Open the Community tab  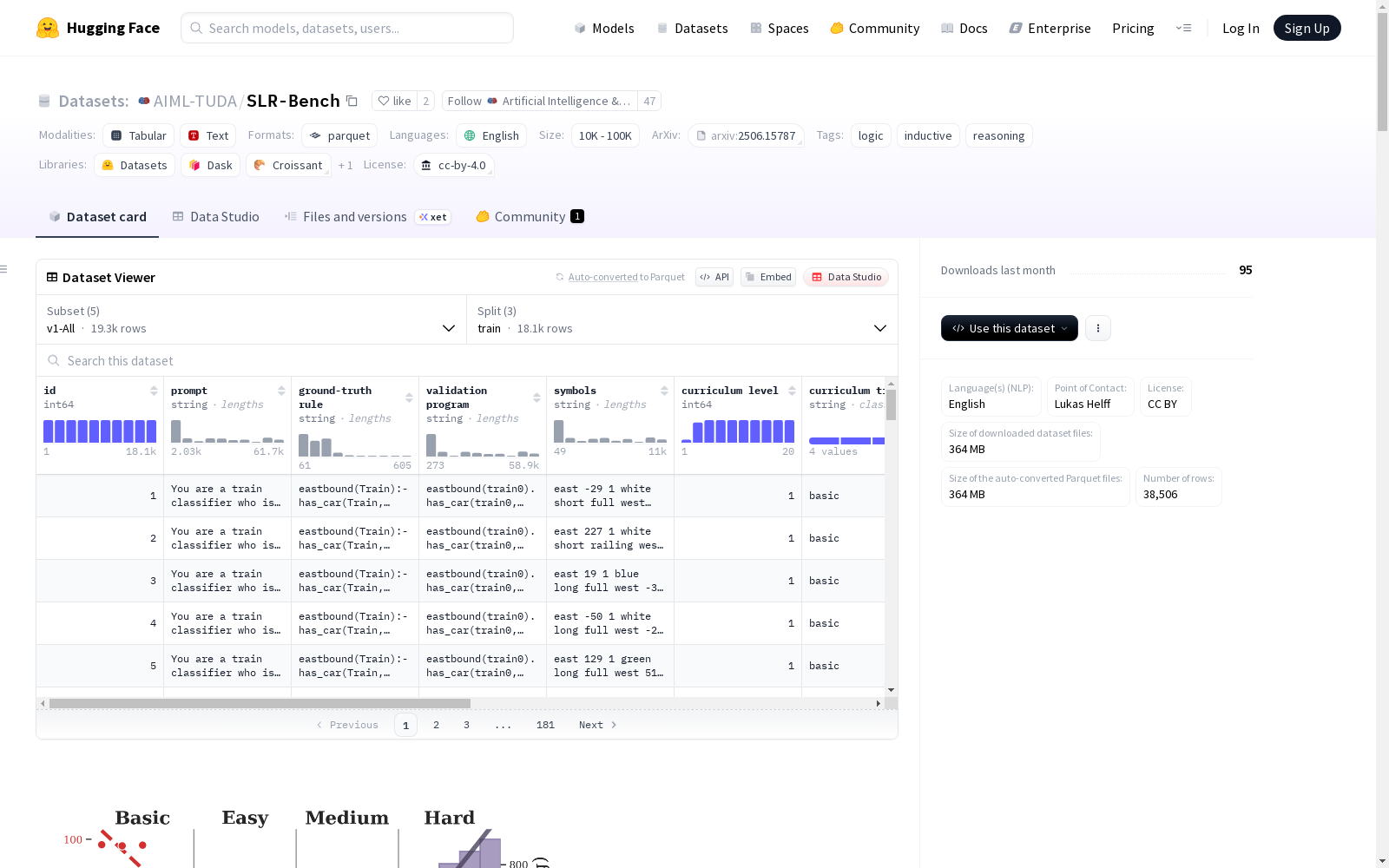point(530,217)
